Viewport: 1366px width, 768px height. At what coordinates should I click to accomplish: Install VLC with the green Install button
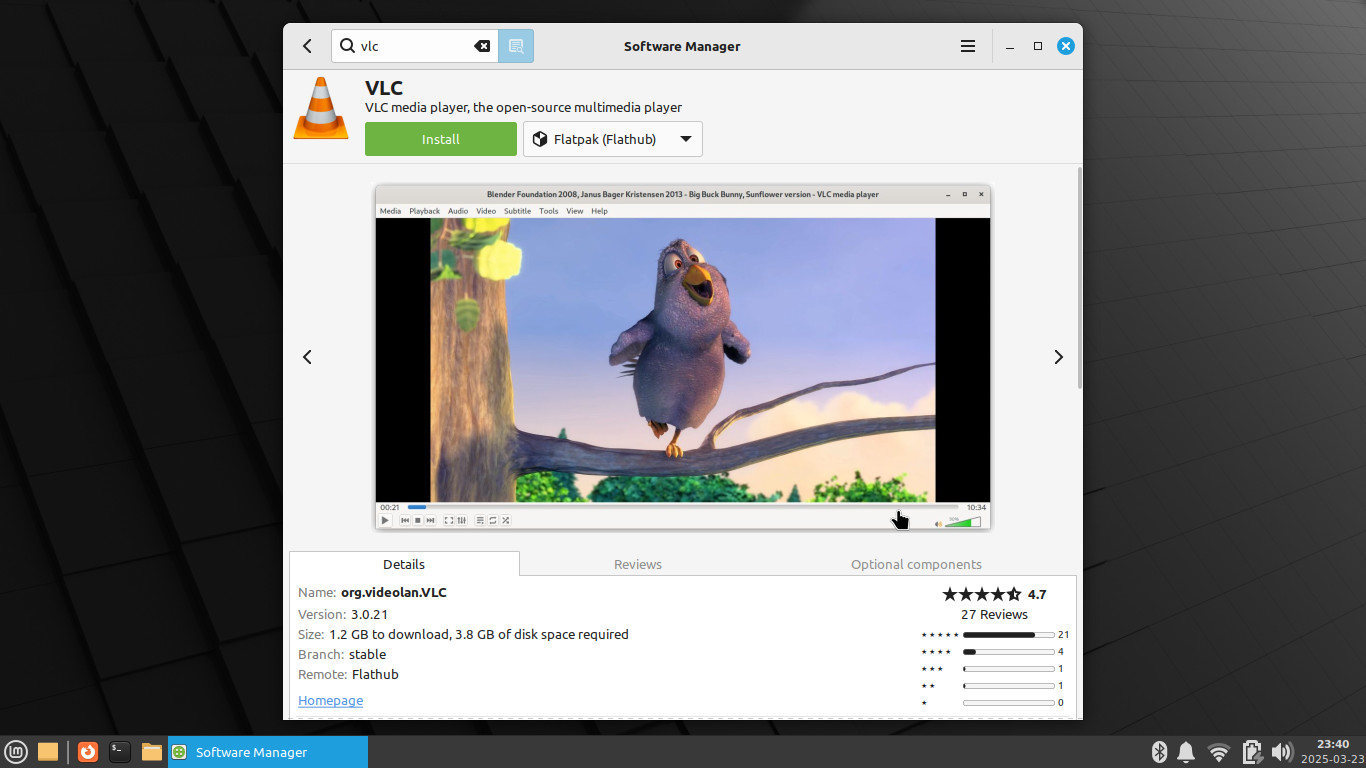coord(441,139)
